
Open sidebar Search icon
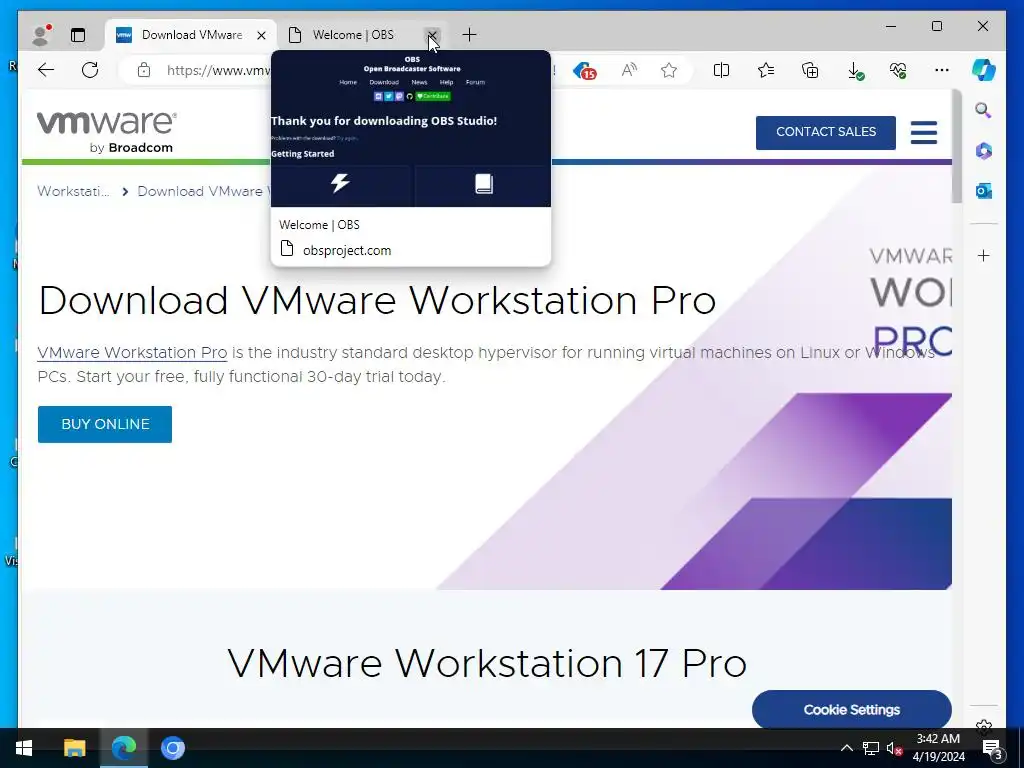point(984,110)
